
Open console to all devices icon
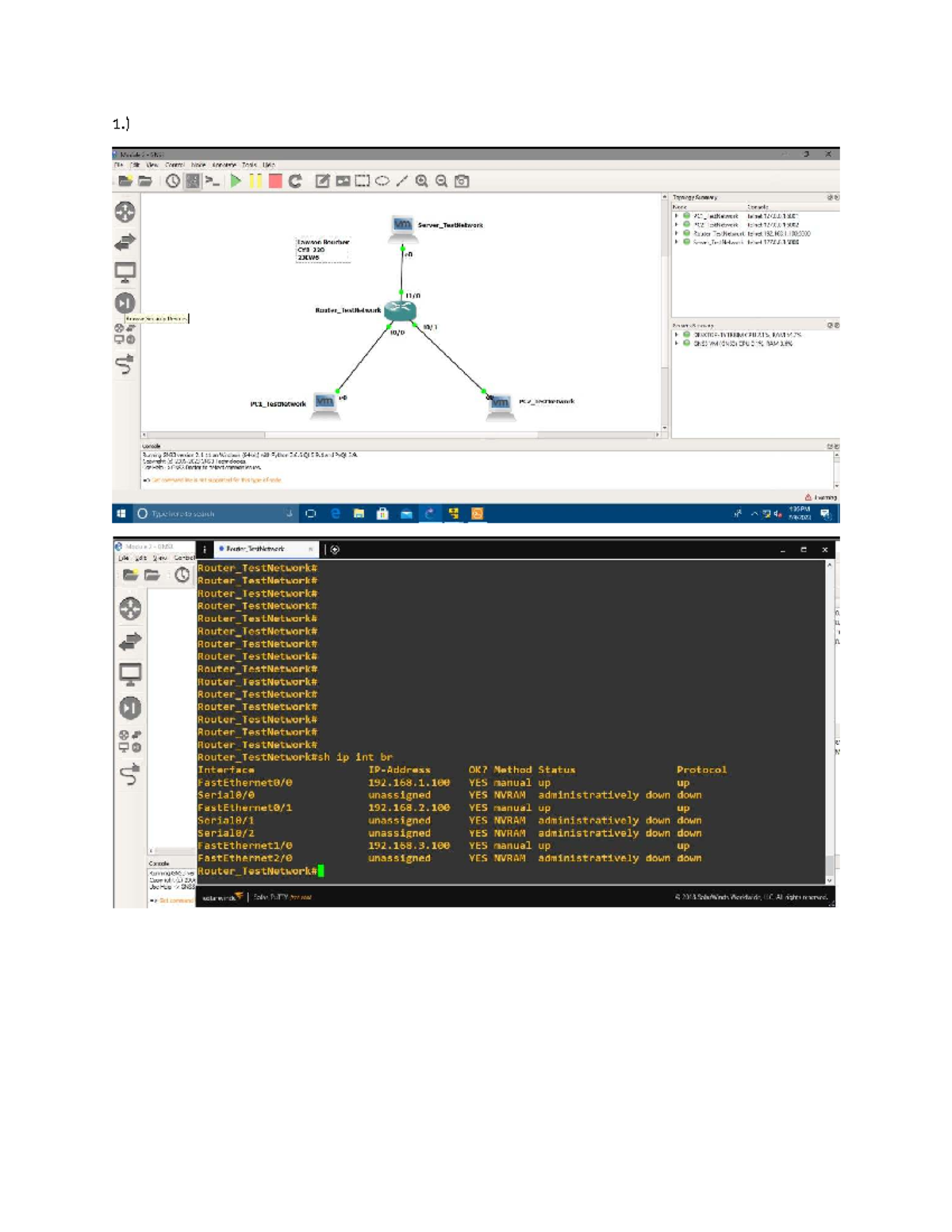click(x=212, y=181)
